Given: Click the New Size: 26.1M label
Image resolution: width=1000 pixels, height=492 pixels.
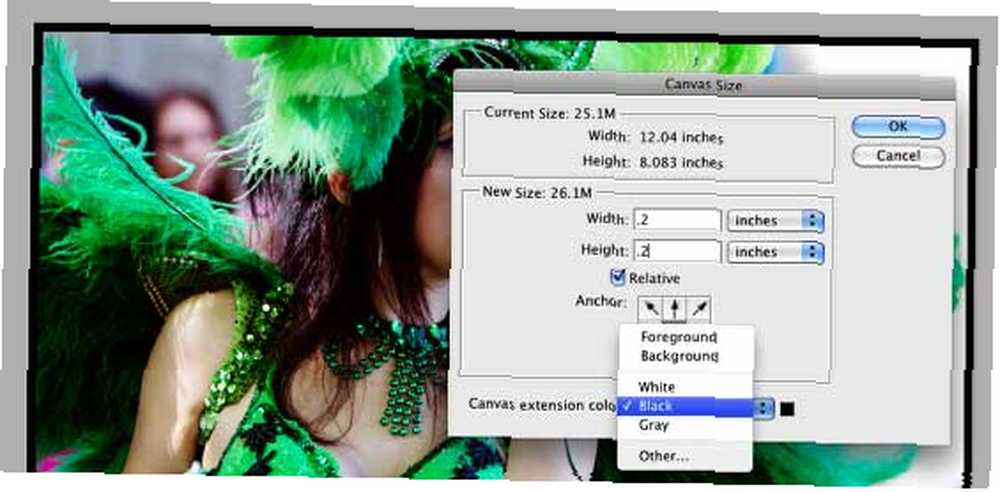Looking at the screenshot, I should click(x=537, y=191).
